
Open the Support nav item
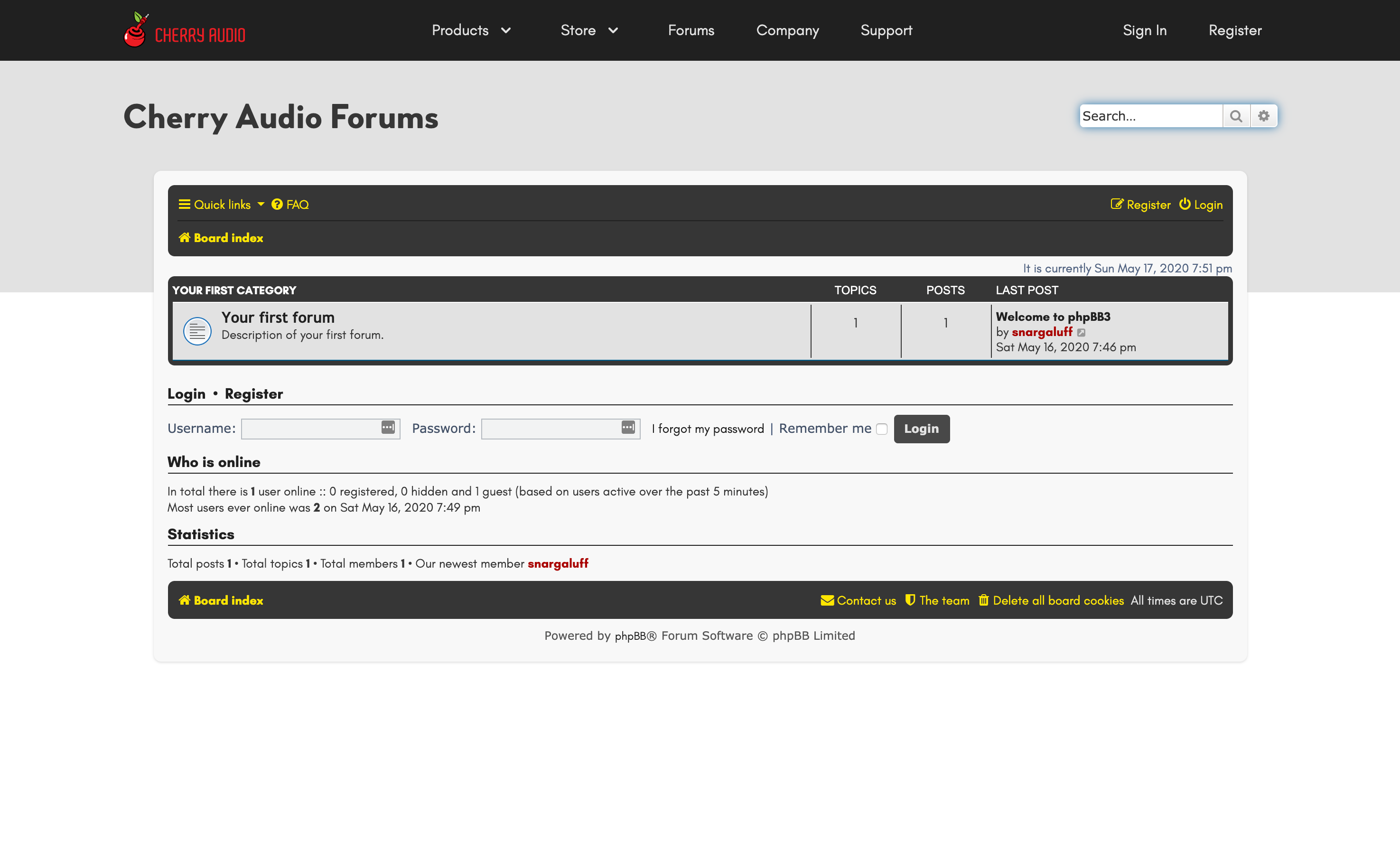pyautogui.click(x=886, y=31)
